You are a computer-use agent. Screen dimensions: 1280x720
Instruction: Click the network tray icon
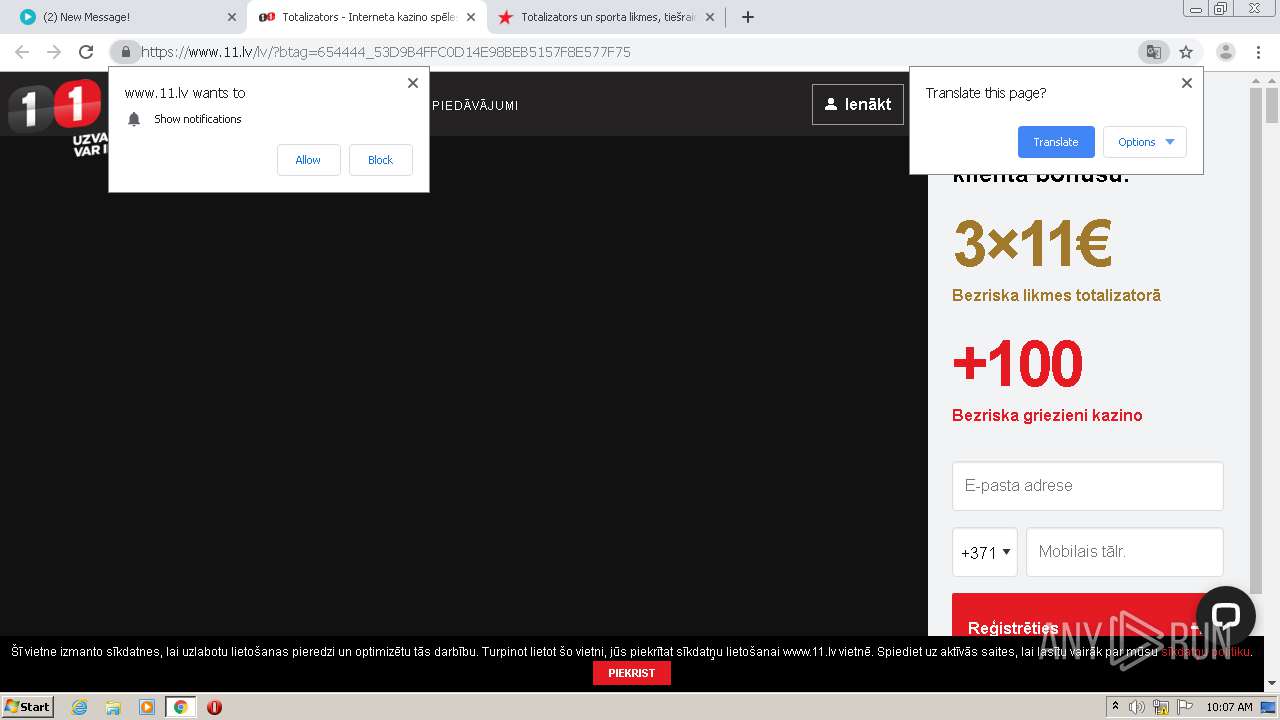1161,707
